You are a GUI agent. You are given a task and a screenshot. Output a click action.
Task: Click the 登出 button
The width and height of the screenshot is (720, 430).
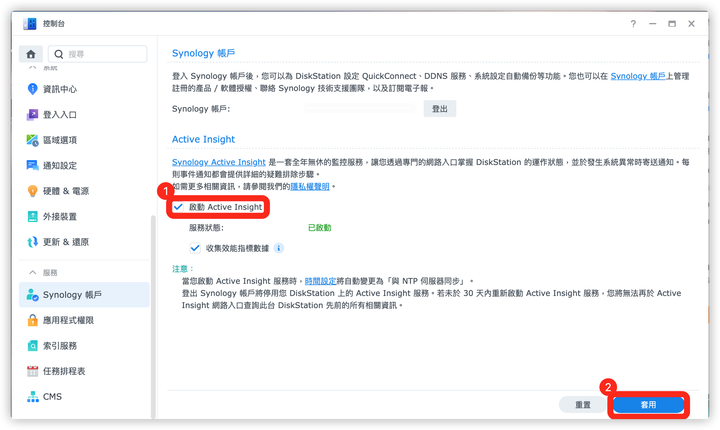(439, 109)
